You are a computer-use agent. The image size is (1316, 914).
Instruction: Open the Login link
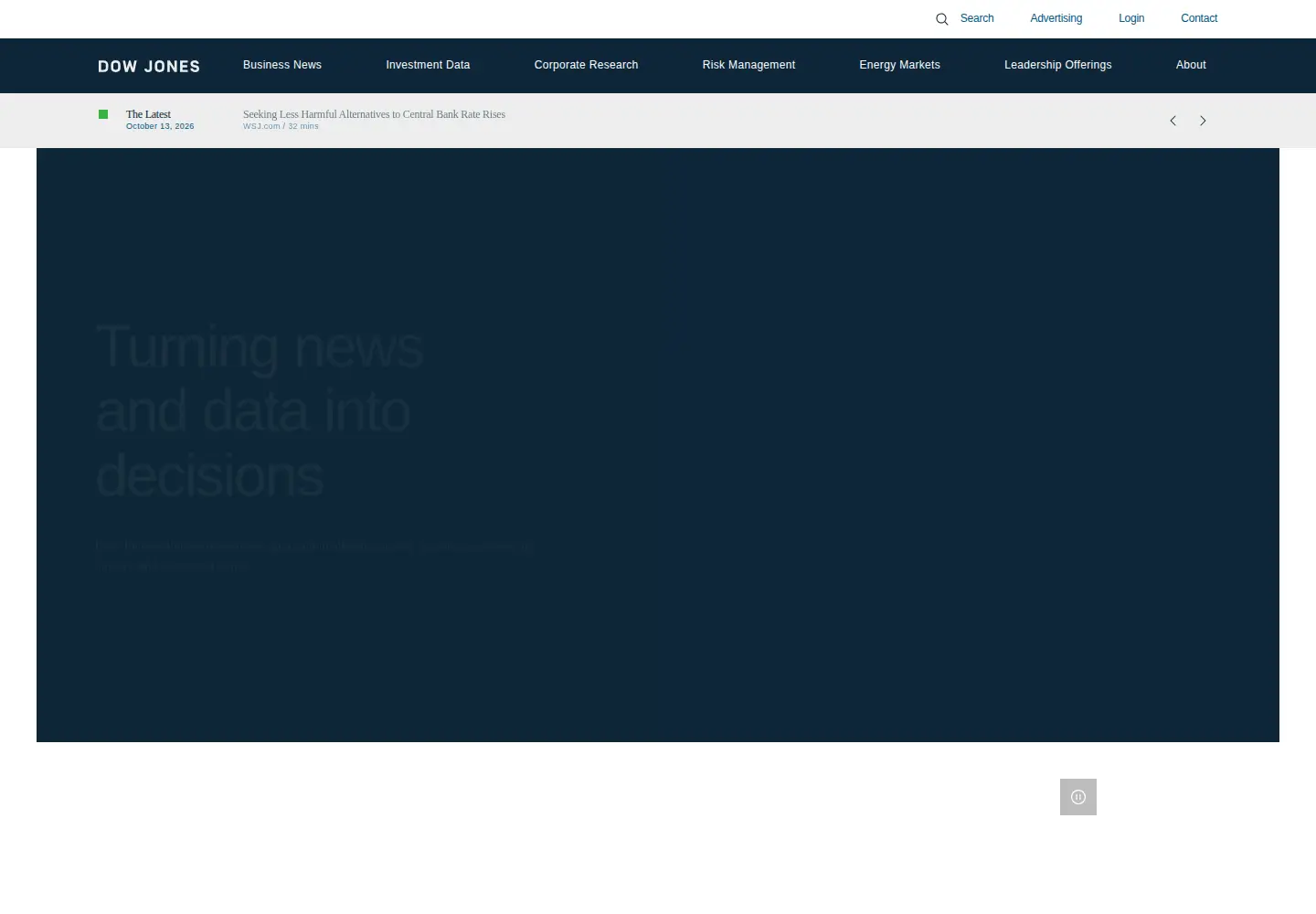click(1131, 18)
